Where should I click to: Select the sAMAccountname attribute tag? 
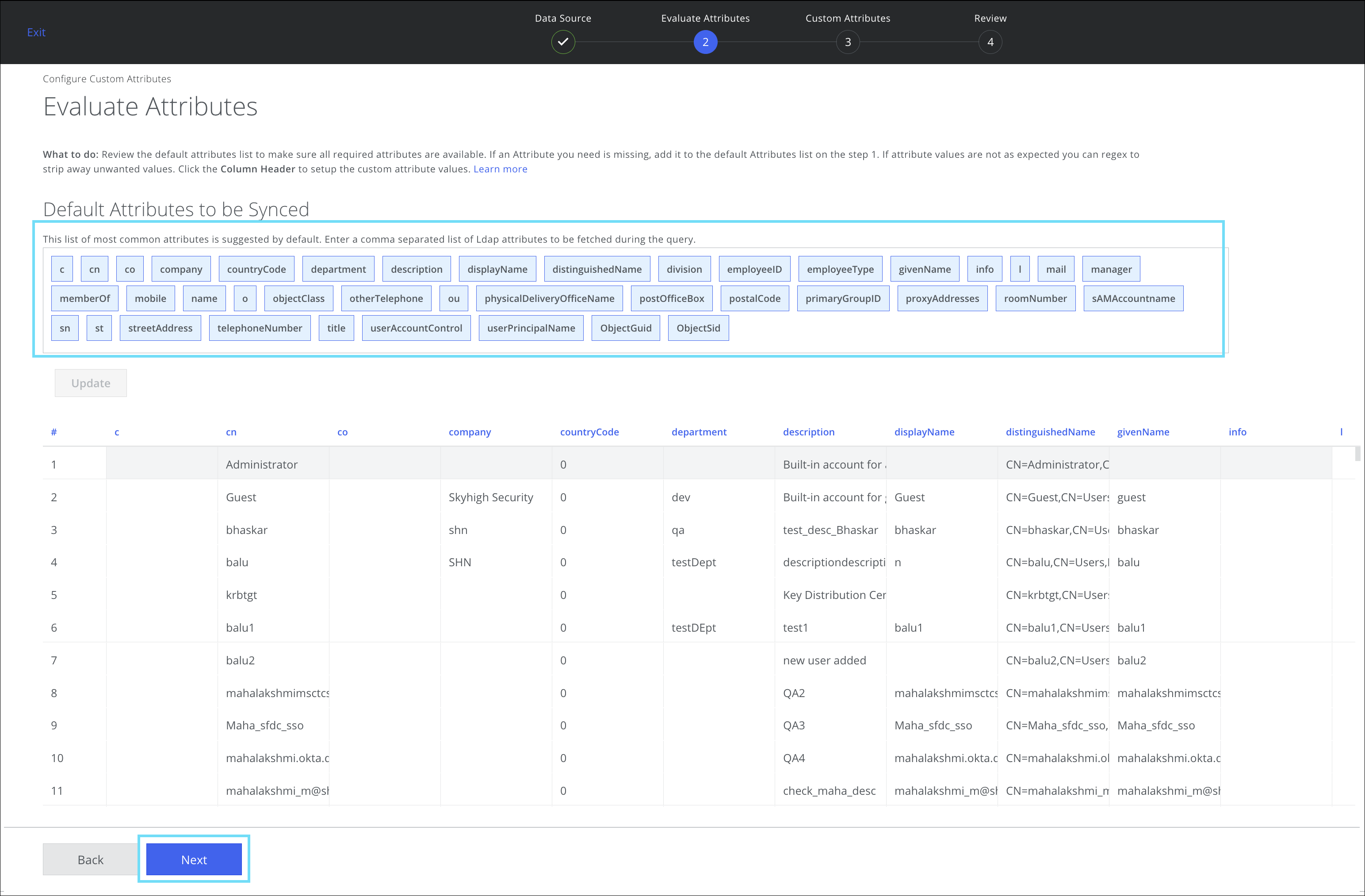1133,299
